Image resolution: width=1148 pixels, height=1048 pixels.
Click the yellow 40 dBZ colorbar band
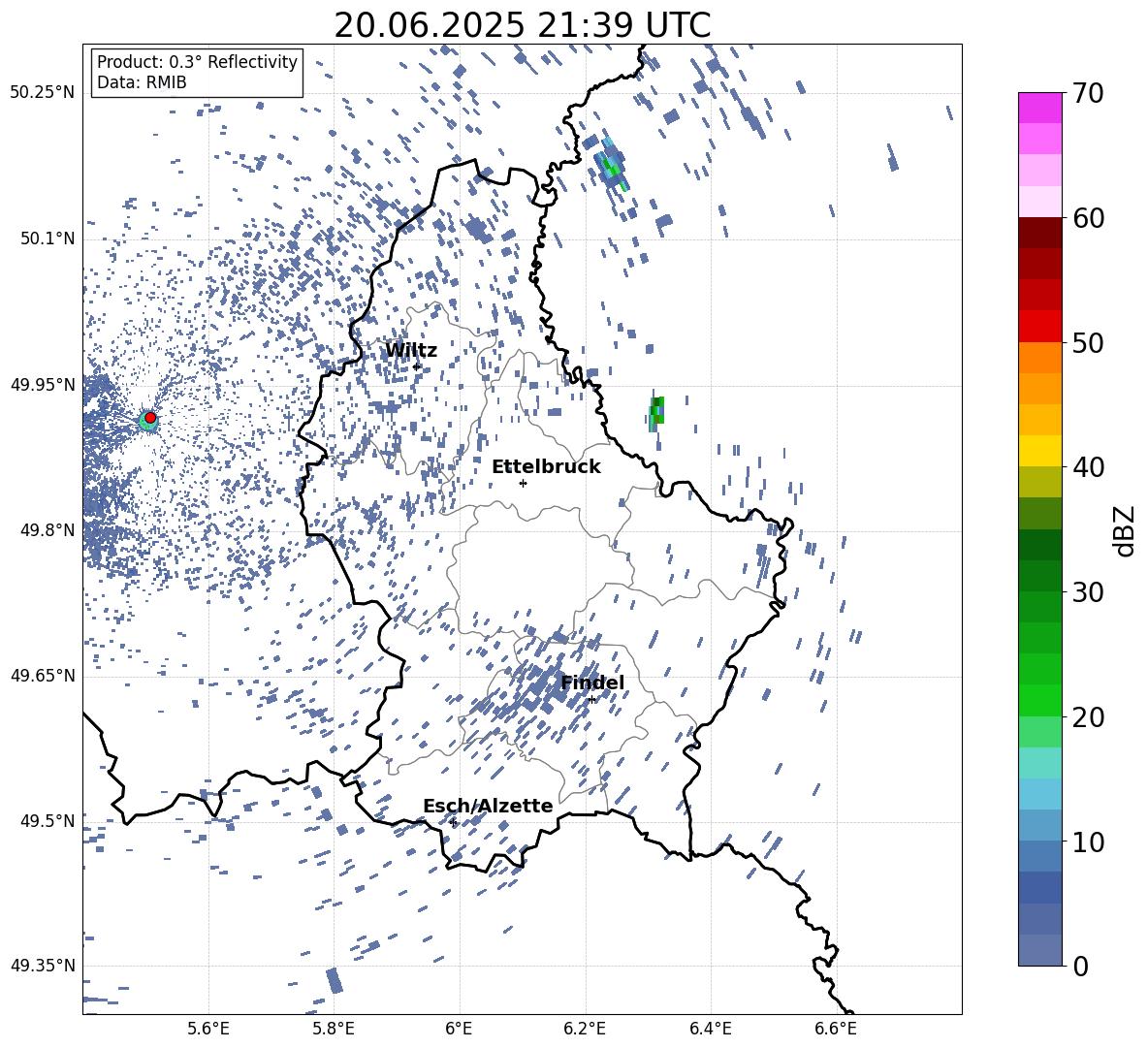click(x=1039, y=451)
